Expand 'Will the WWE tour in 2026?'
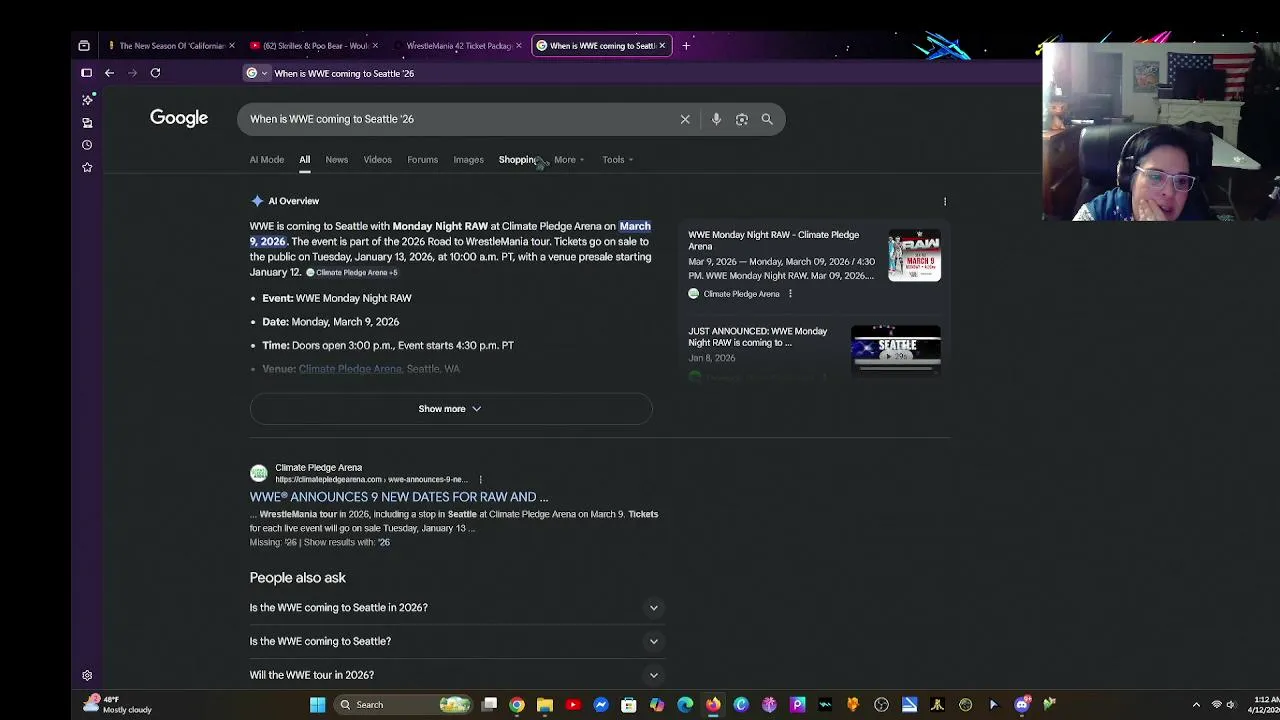1280x720 pixels. pyautogui.click(x=457, y=675)
